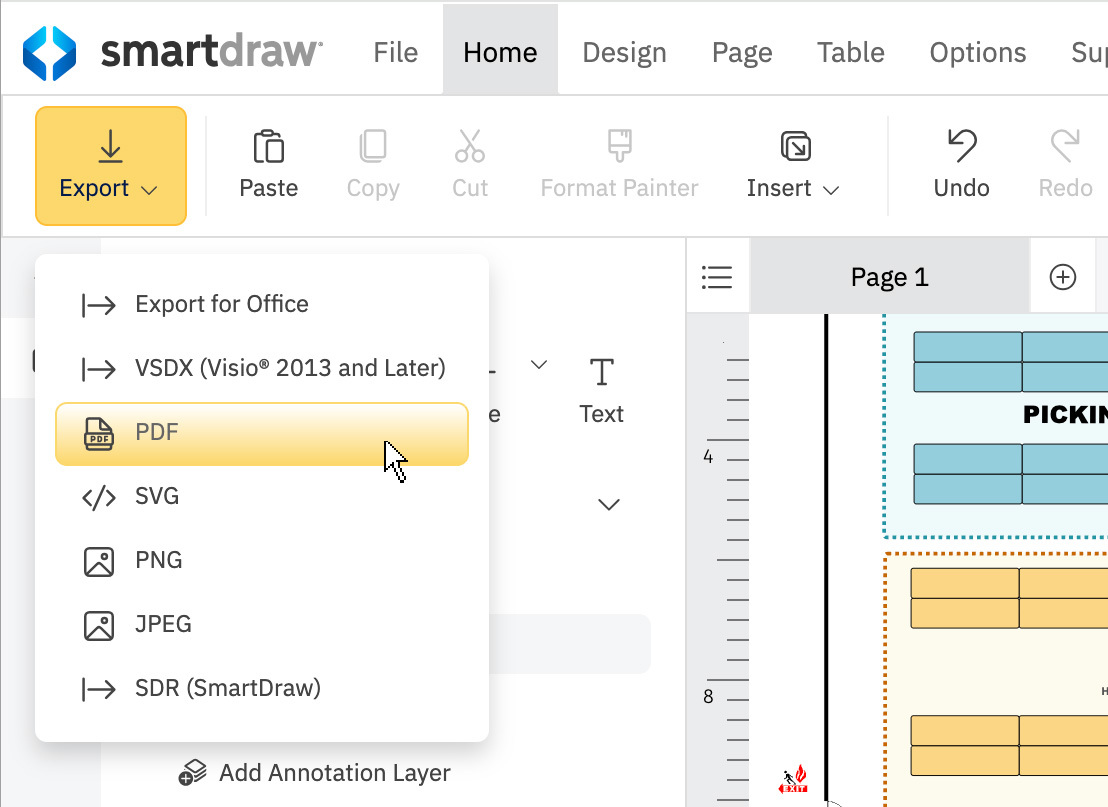The image size is (1108, 807).
Task: Click the Export for Office arrow icon
Action: (x=99, y=305)
